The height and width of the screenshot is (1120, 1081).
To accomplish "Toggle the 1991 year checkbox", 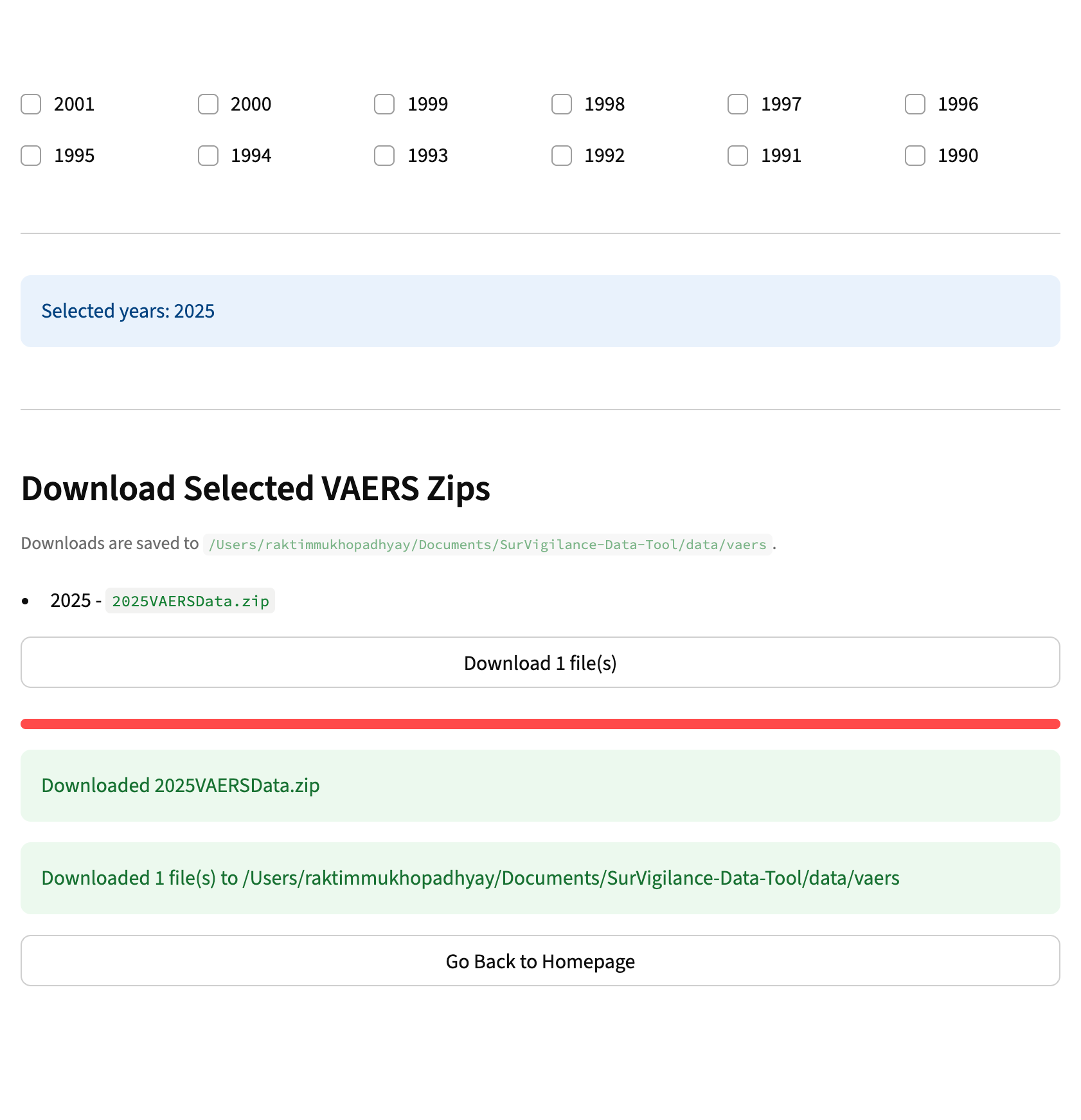I will coord(738,156).
